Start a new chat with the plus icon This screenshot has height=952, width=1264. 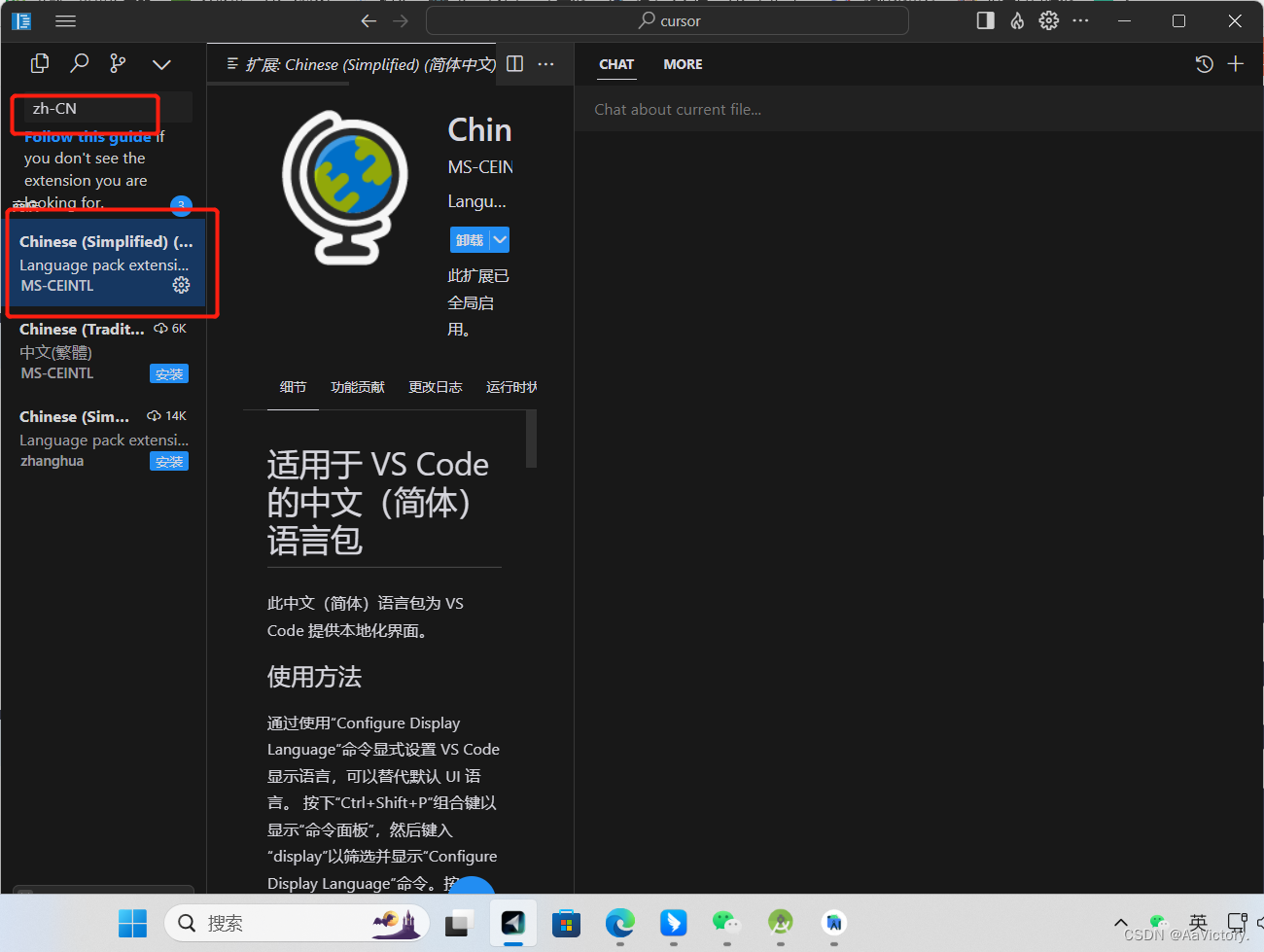[x=1236, y=63]
